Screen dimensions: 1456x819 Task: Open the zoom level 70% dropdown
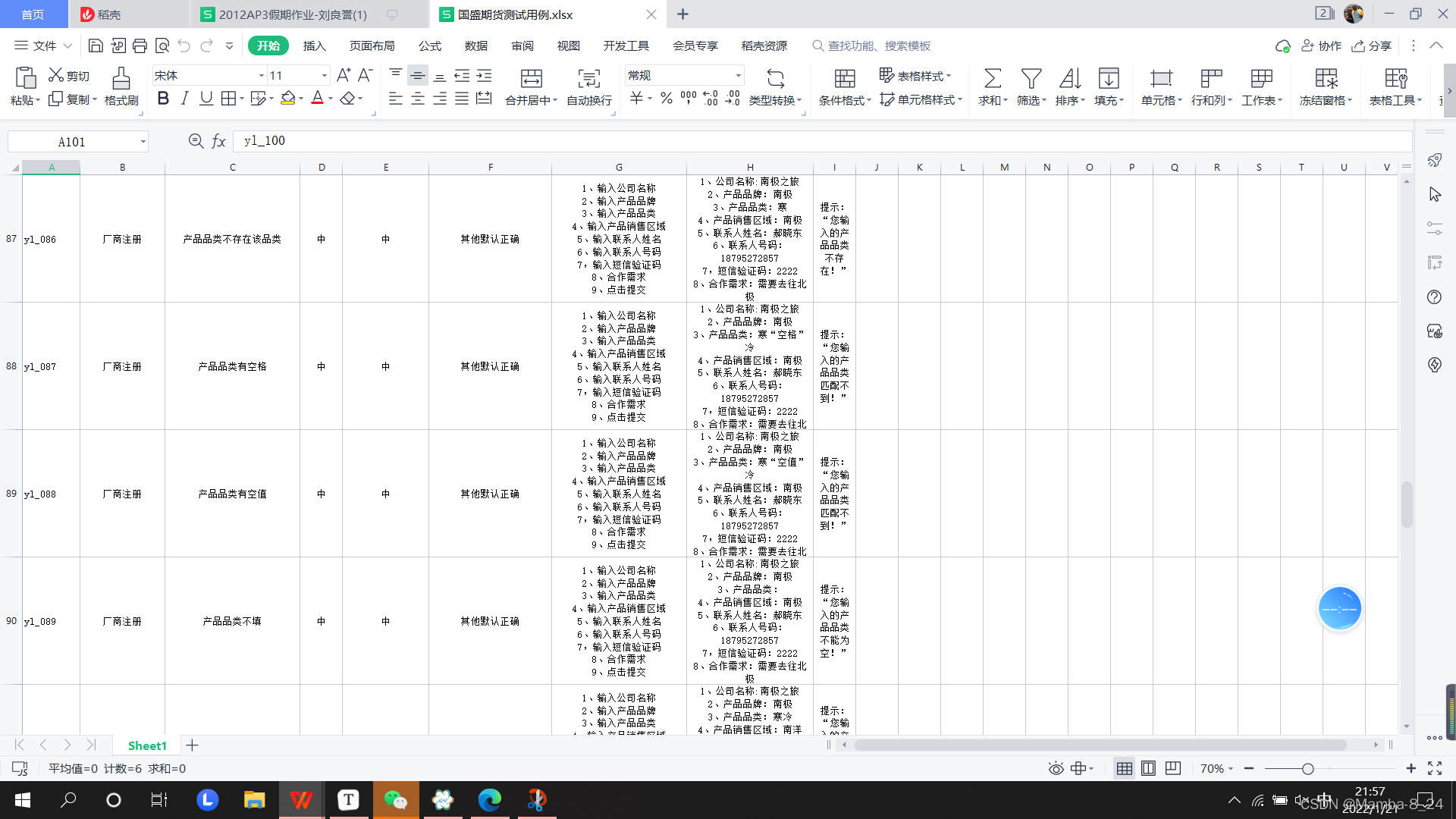pyautogui.click(x=1216, y=769)
